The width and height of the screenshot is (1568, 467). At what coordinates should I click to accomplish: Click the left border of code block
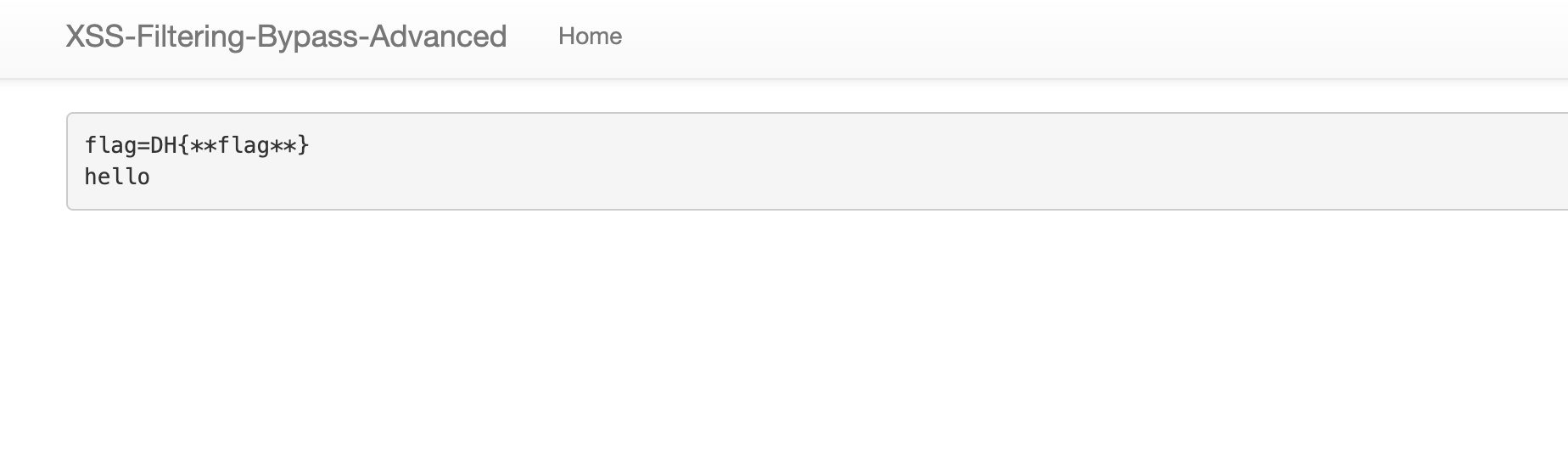(67, 161)
